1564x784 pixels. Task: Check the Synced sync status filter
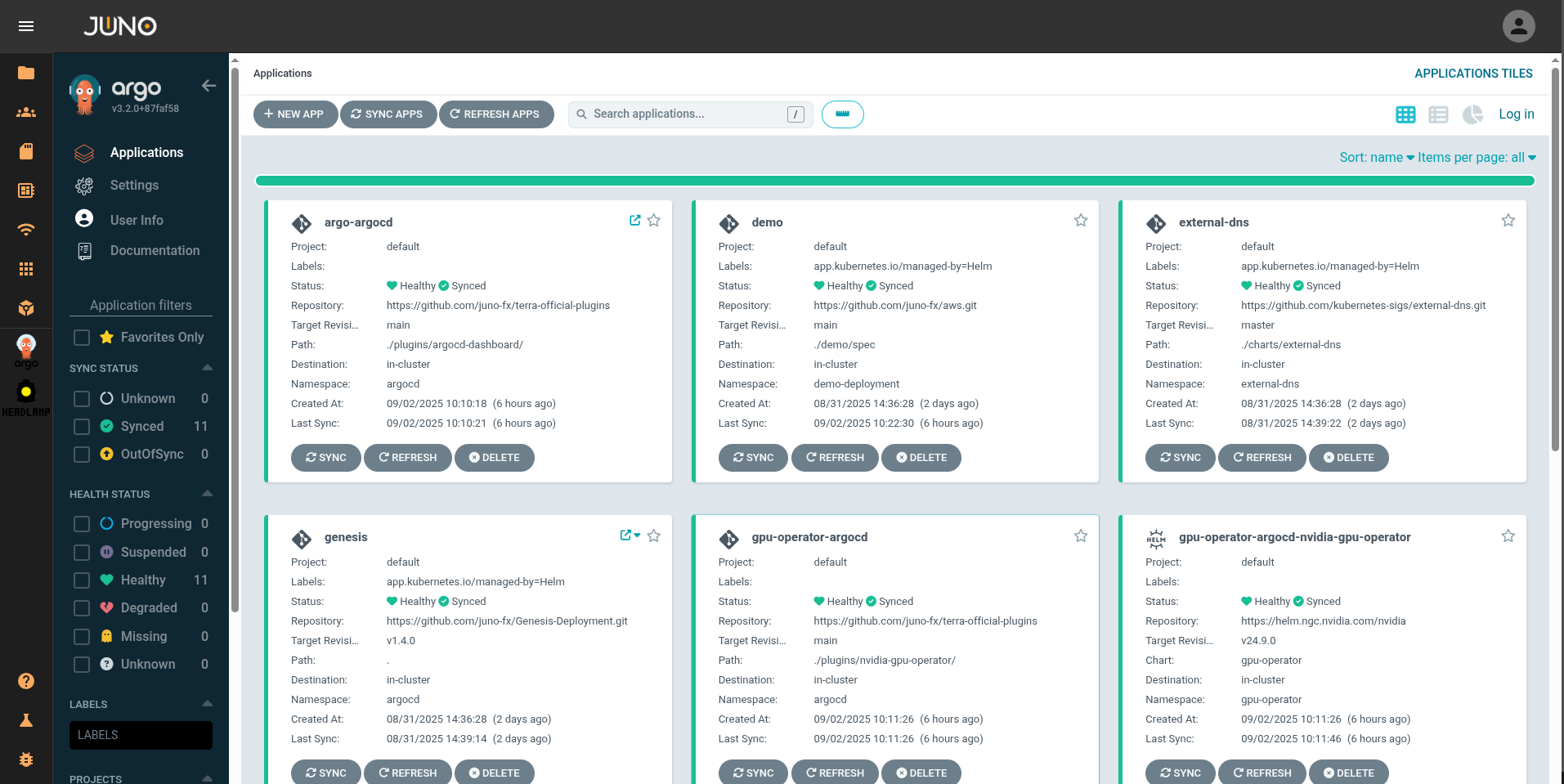(82, 427)
